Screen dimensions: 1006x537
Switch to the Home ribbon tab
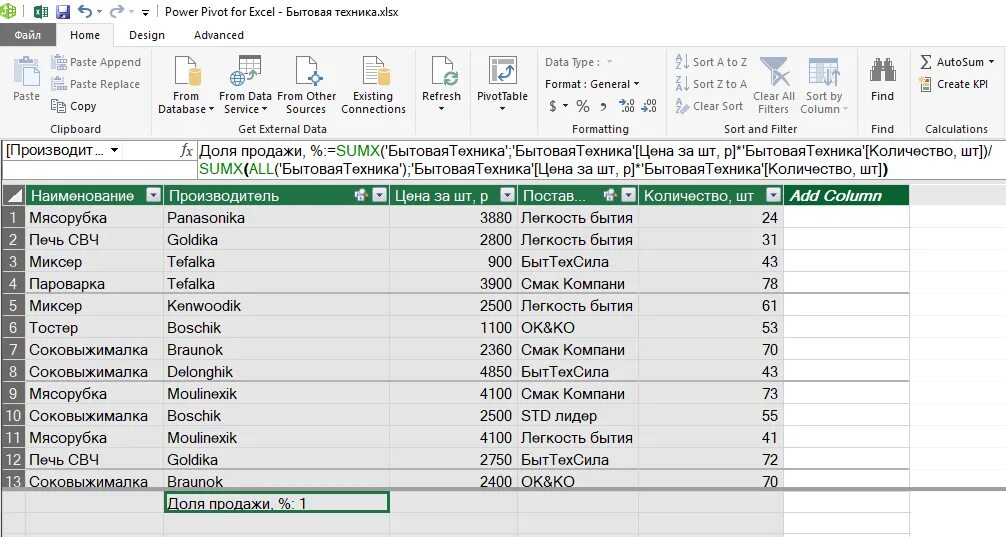pos(85,35)
